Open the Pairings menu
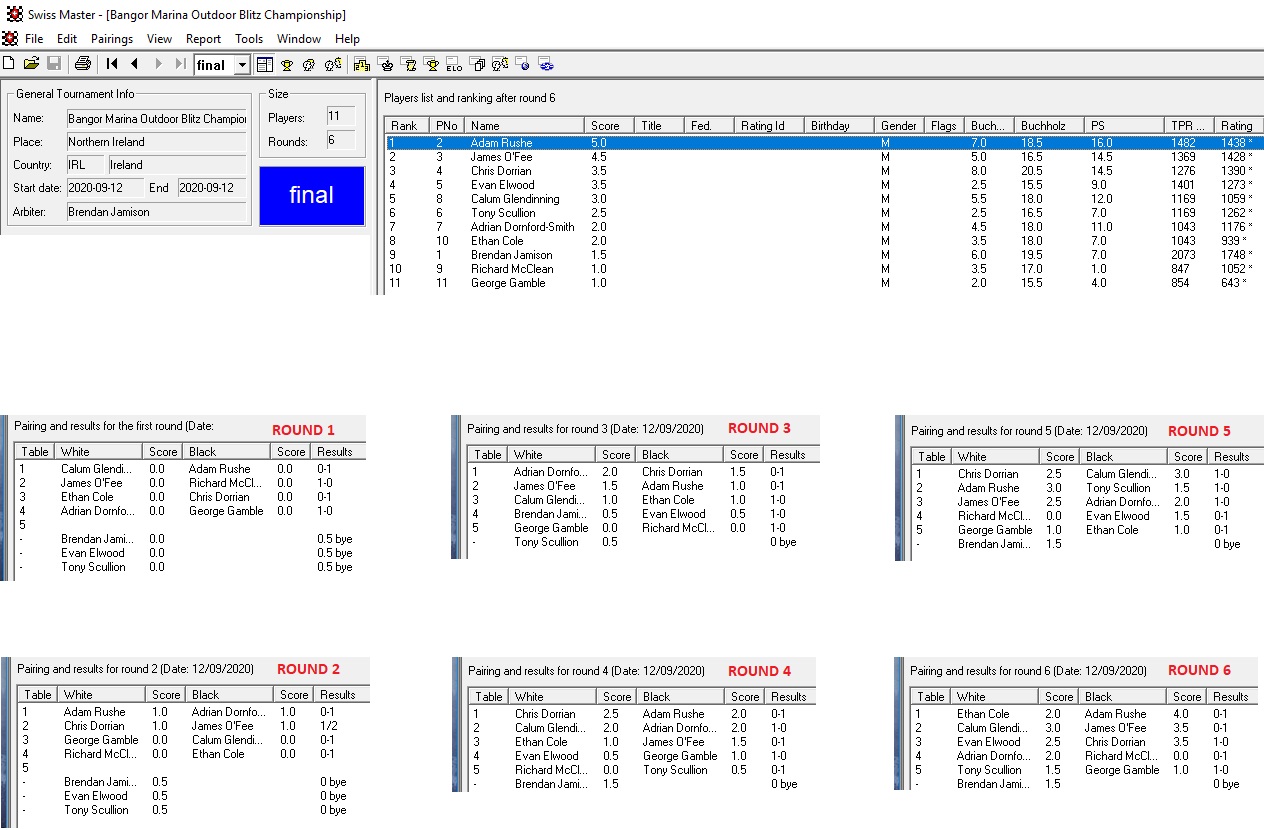This screenshot has width=1264, height=830. tap(111, 39)
